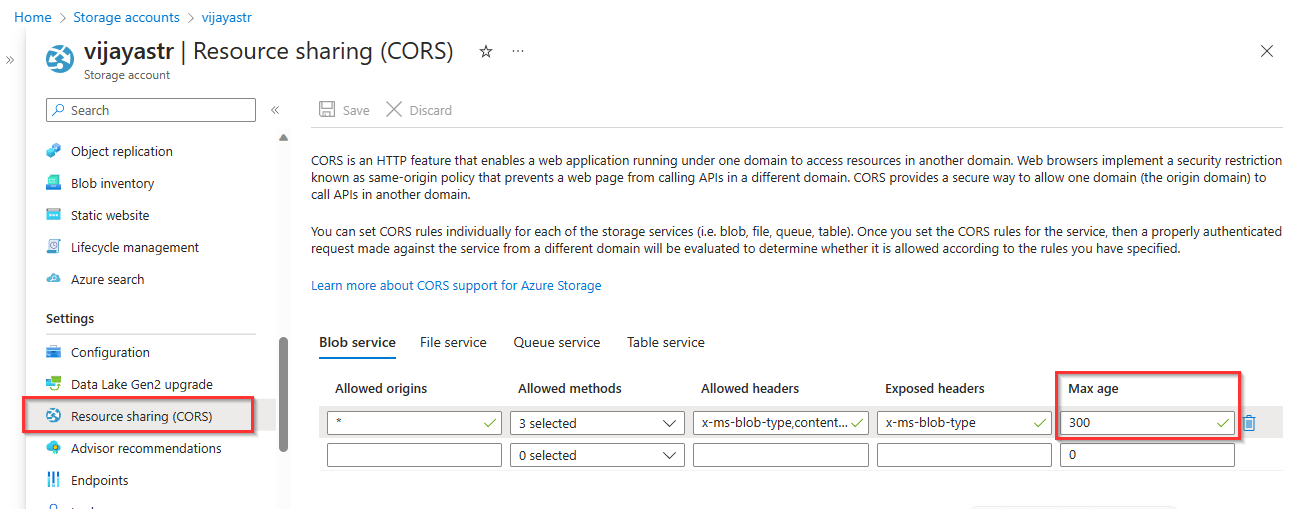This screenshot has height=509, width=1298.
Task: Switch to Table service tab
Action: tap(666, 342)
